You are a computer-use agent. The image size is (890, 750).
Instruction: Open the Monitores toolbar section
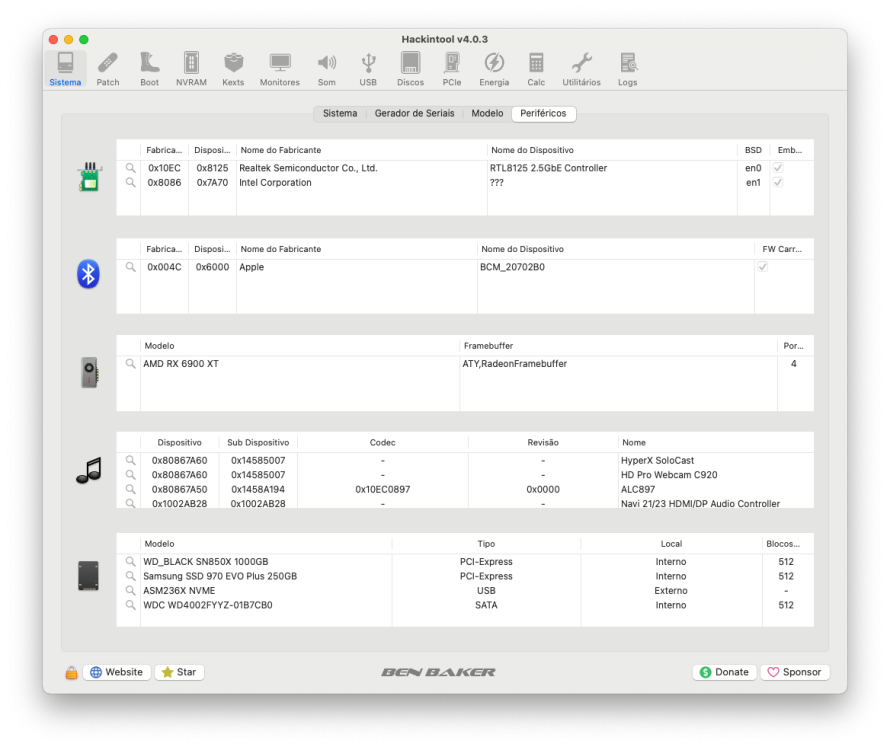pos(280,69)
